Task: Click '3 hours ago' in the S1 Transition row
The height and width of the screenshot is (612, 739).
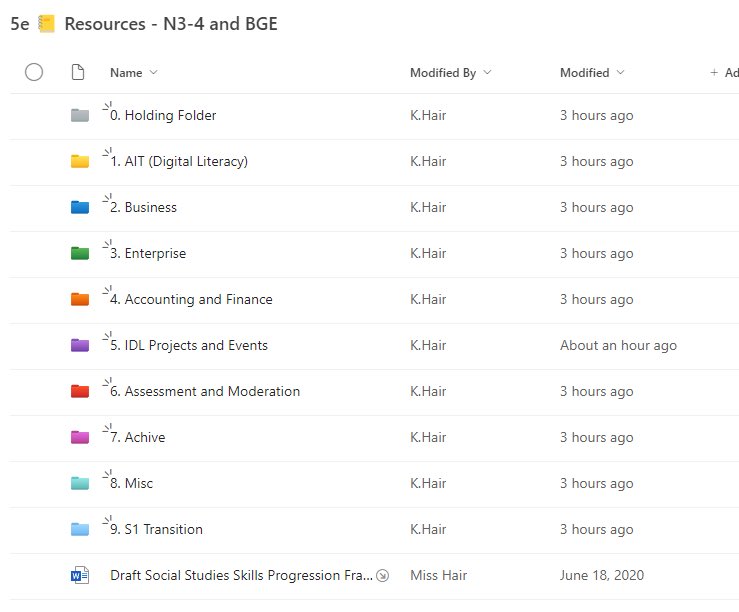Action: (597, 530)
